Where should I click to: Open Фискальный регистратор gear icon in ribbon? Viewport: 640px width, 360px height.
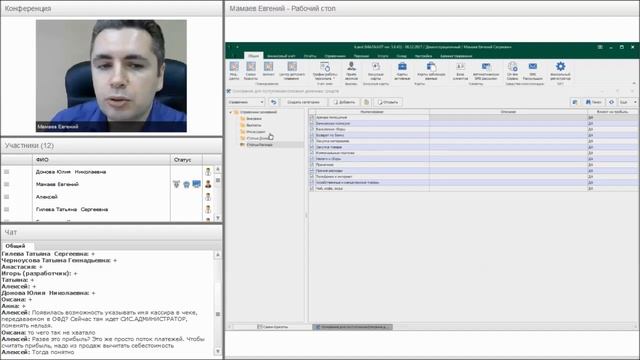point(560,66)
